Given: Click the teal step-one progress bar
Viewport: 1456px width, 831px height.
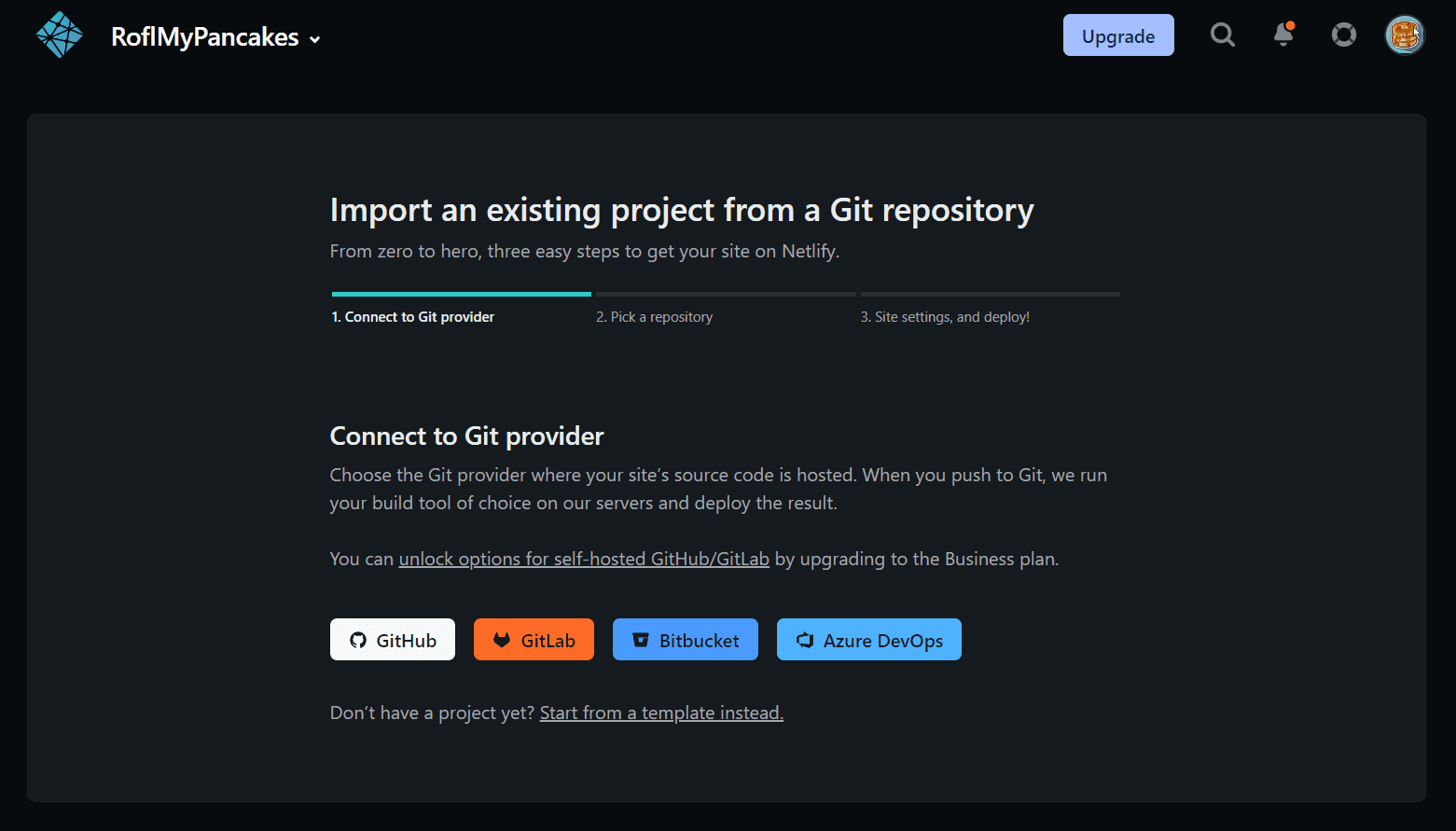Looking at the screenshot, I should tap(461, 294).
